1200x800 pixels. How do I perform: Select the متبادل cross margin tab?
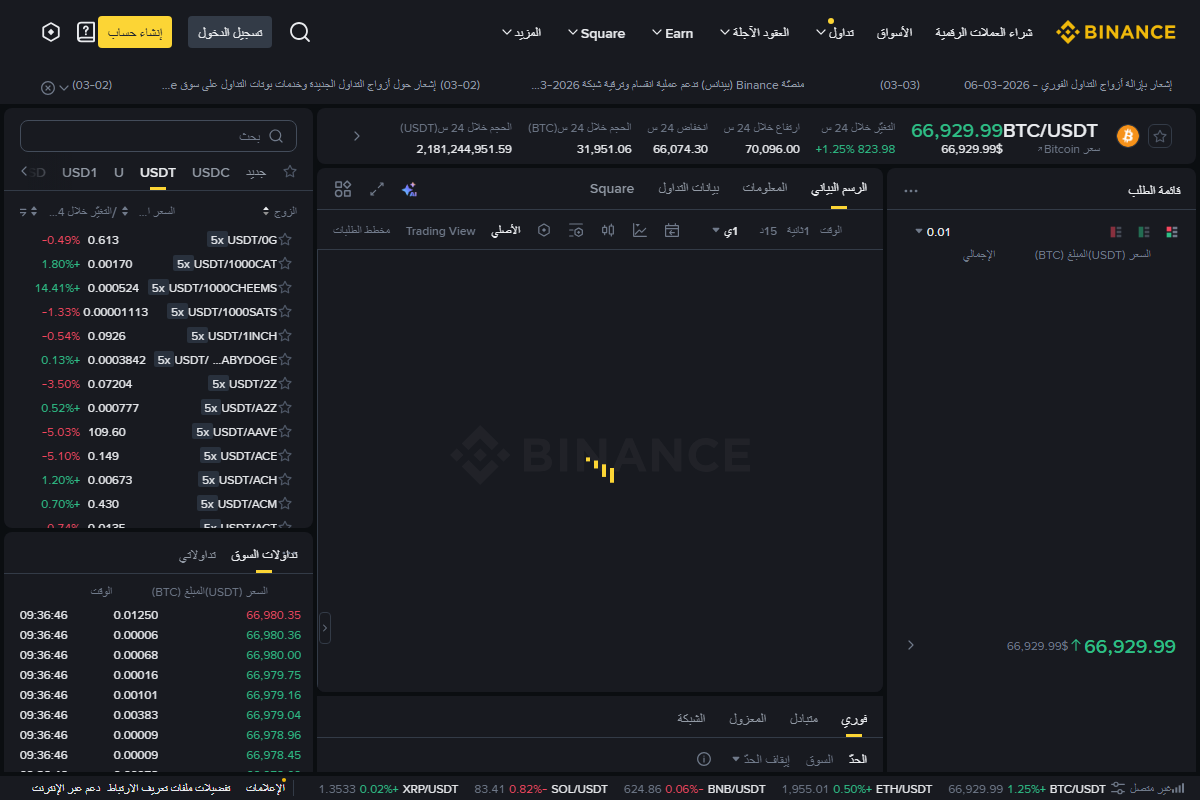point(803,718)
